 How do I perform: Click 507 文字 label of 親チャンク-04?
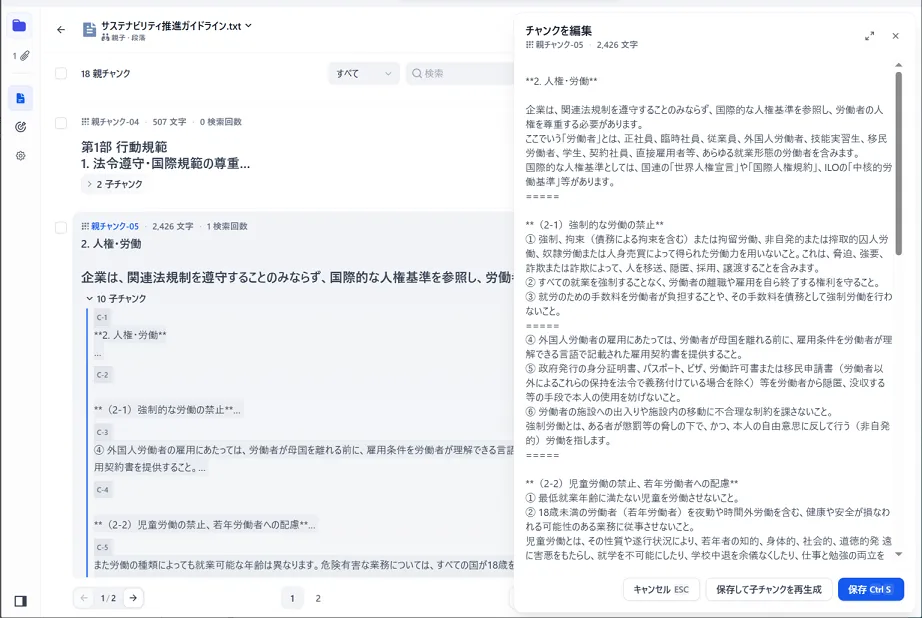pos(169,122)
